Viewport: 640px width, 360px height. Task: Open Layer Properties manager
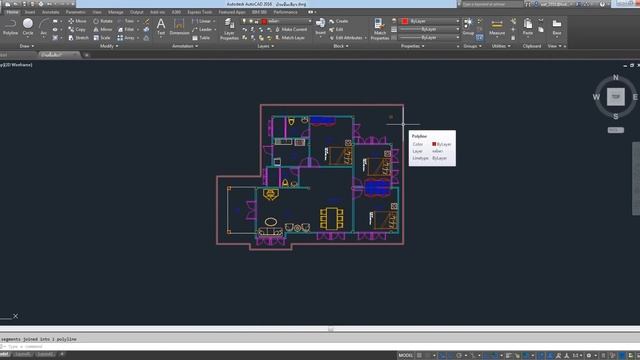point(229,29)
